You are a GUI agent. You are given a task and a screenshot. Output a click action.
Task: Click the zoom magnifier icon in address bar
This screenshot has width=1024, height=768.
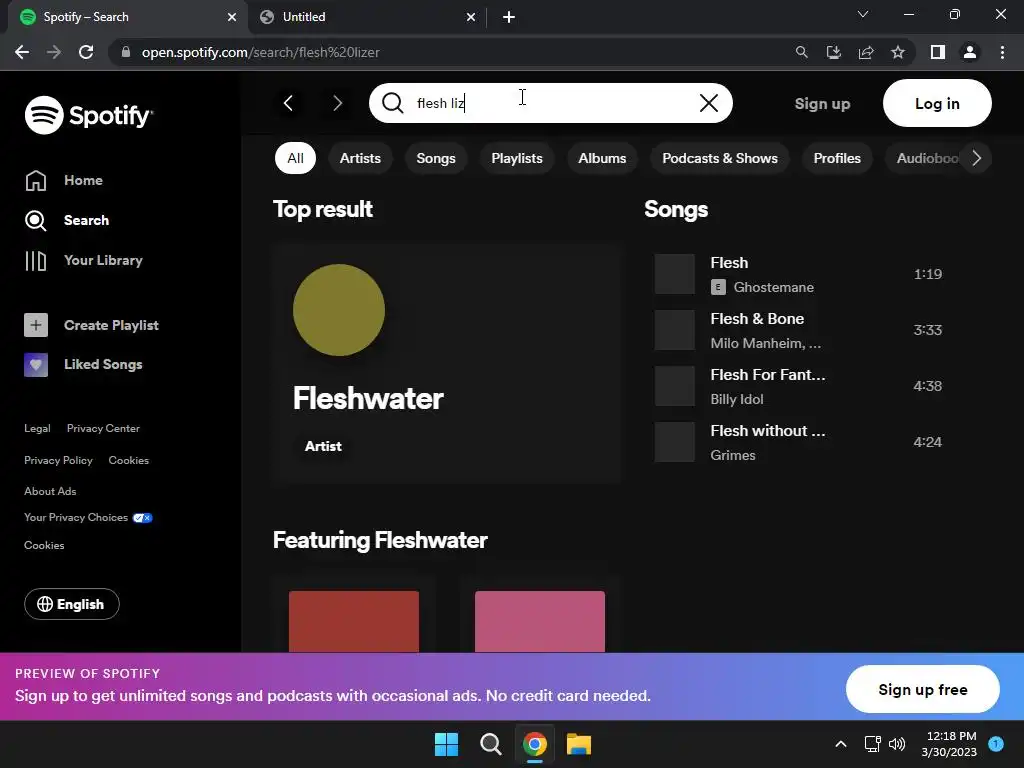[x=802, y=52]
